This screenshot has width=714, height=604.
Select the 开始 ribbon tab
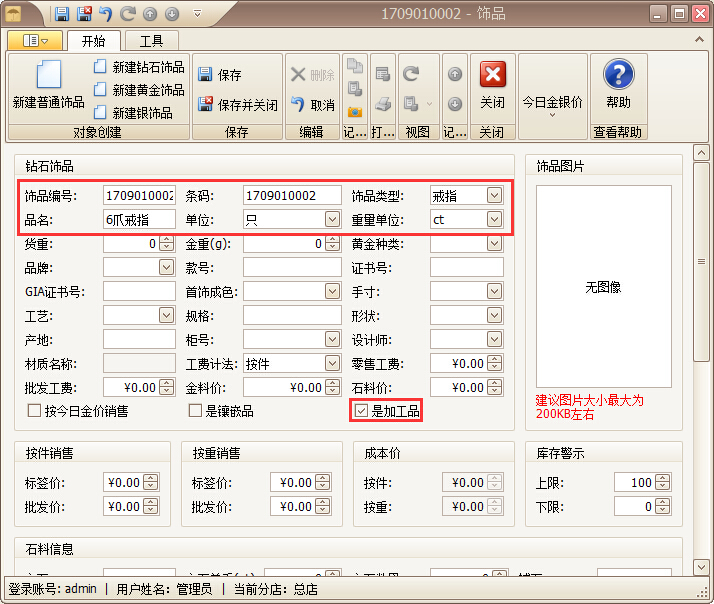93,41
